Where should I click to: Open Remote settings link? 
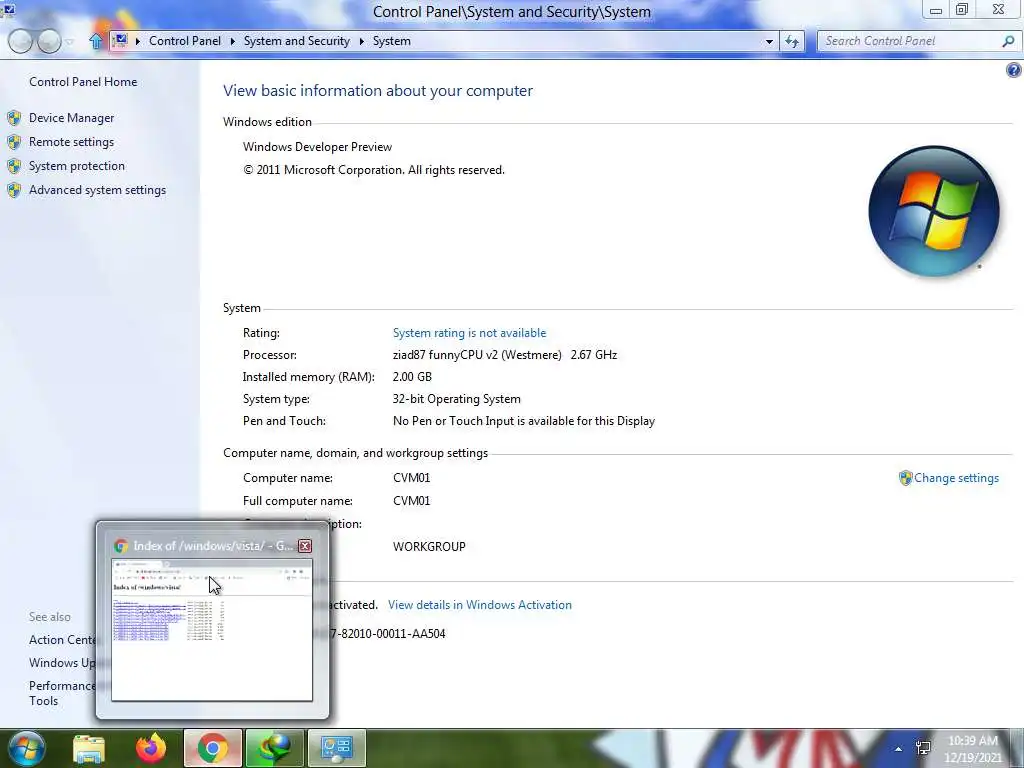coord(71,142)
